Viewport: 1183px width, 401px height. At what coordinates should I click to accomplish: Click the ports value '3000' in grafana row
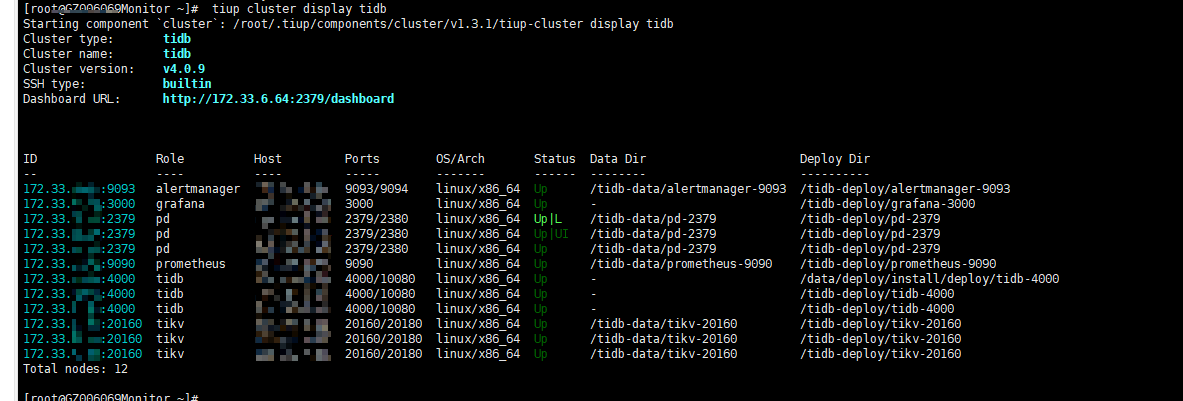(x=359, y=204)
